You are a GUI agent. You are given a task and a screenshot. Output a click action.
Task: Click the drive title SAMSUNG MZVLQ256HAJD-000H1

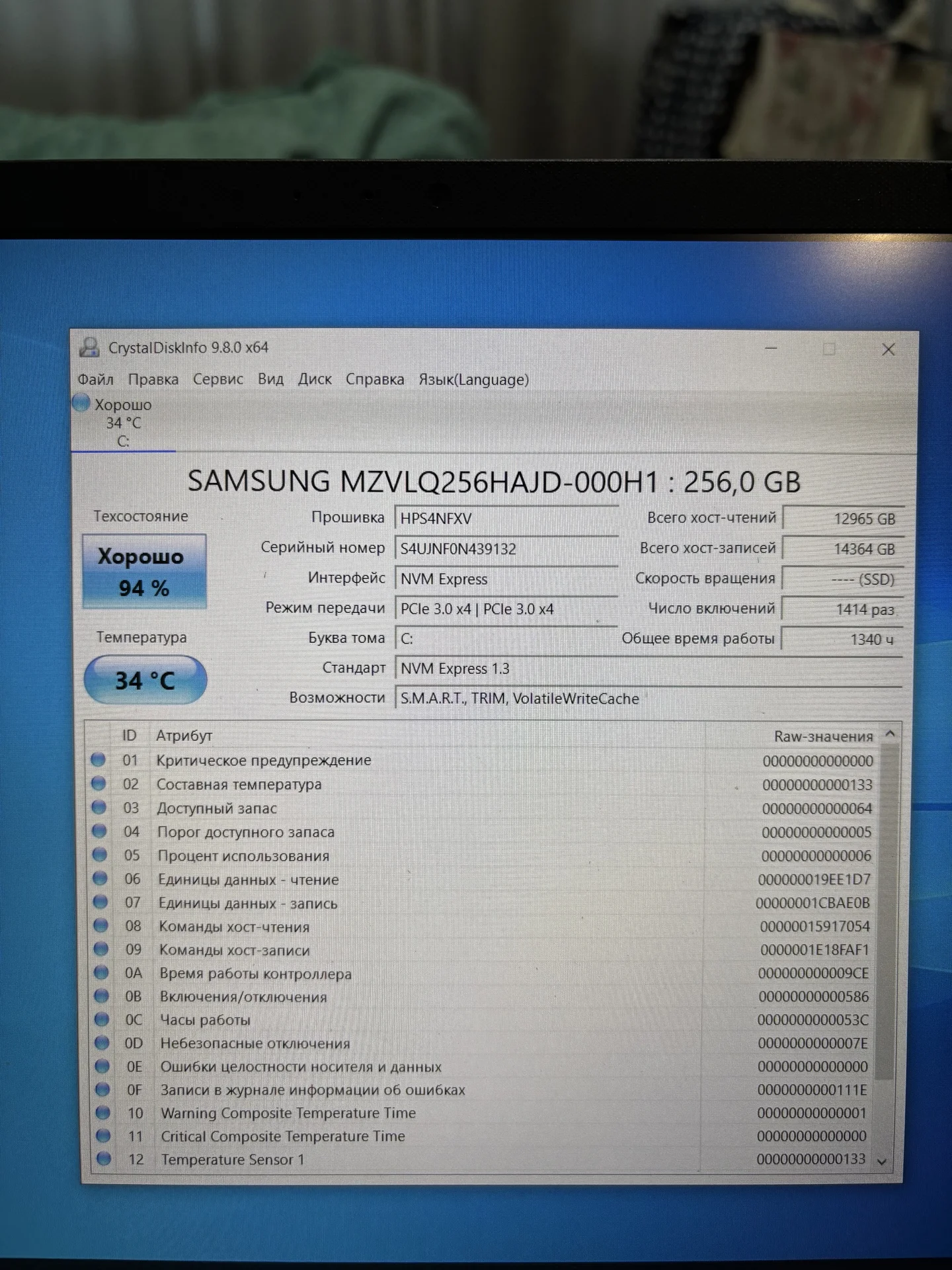click(423, 481)
